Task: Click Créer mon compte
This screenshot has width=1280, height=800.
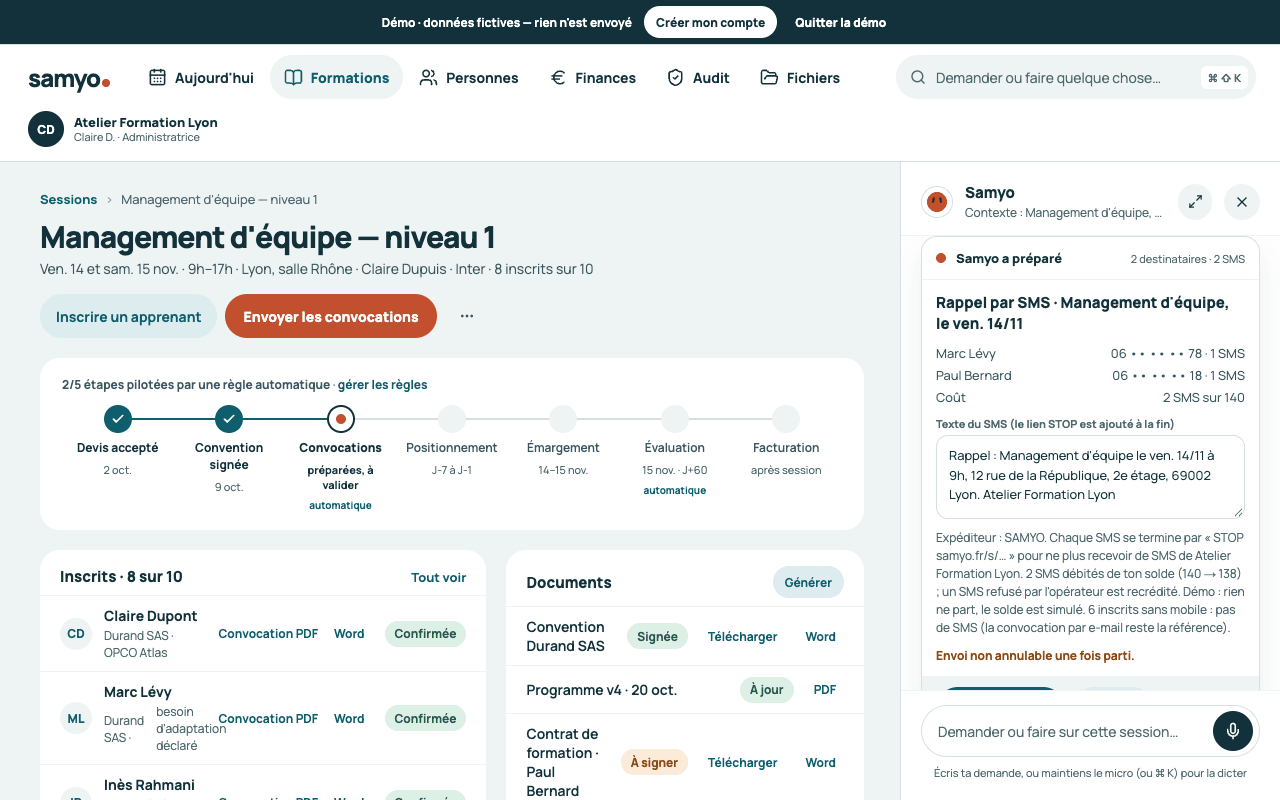Action: point(710,22)
